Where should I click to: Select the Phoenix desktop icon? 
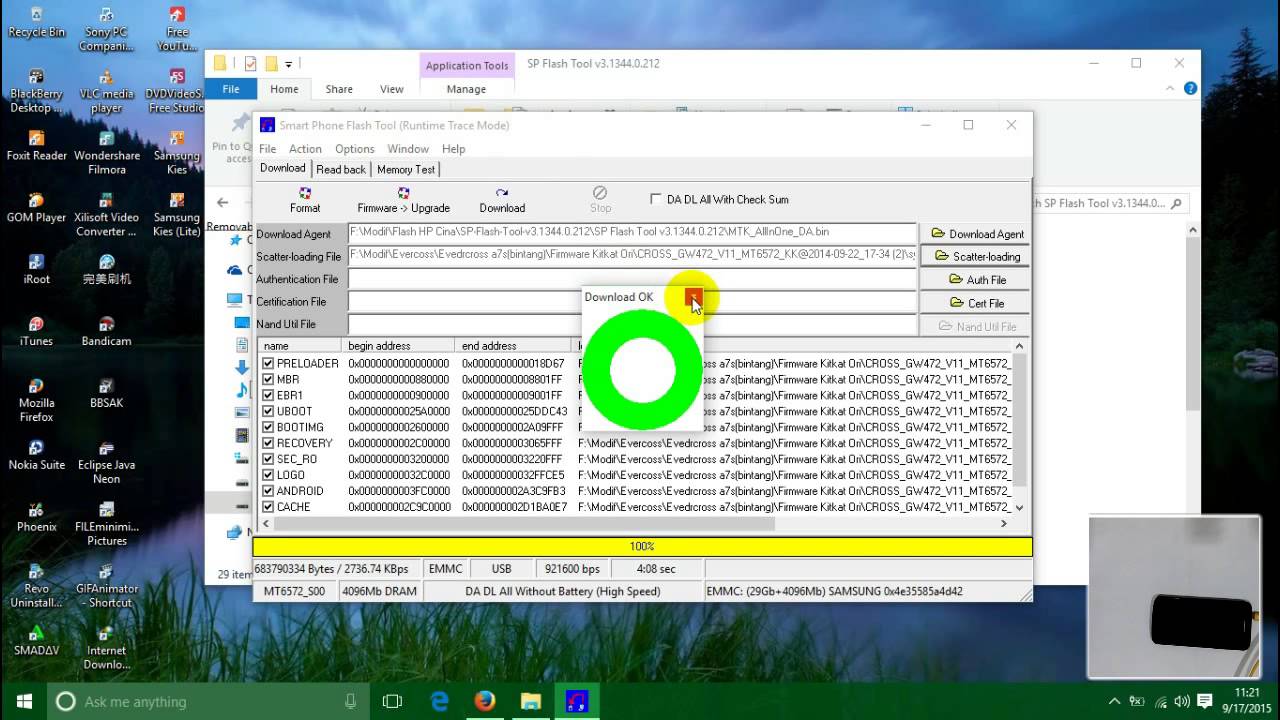[36, 518]
